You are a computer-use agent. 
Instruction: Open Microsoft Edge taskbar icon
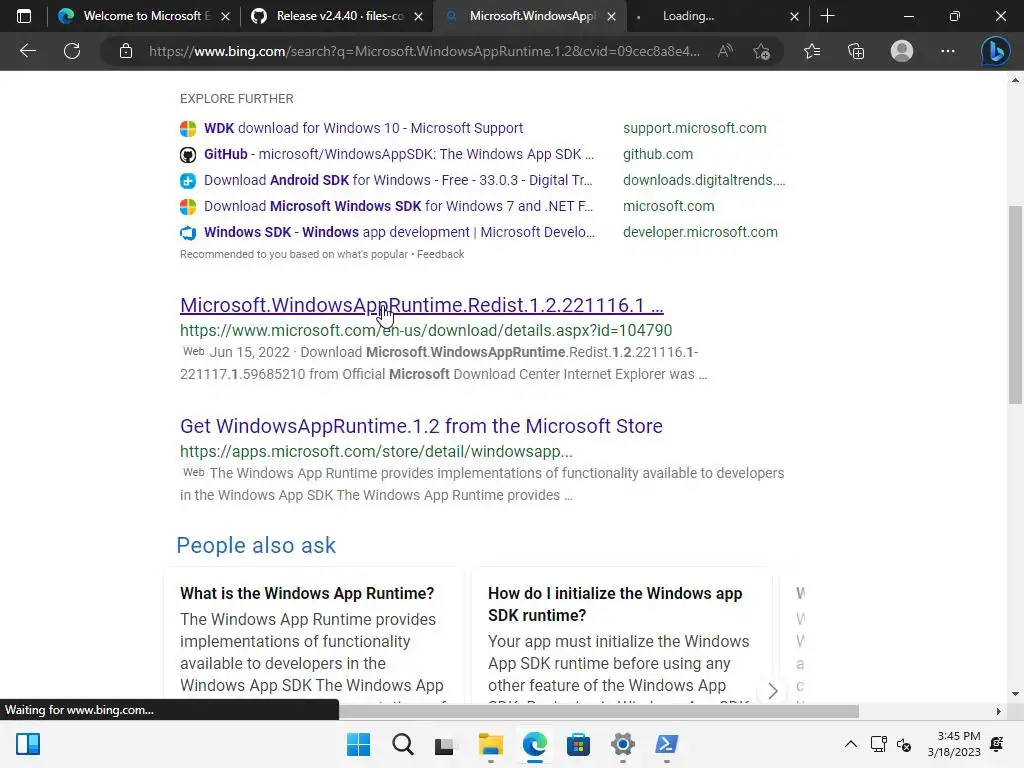coord(534,744)
